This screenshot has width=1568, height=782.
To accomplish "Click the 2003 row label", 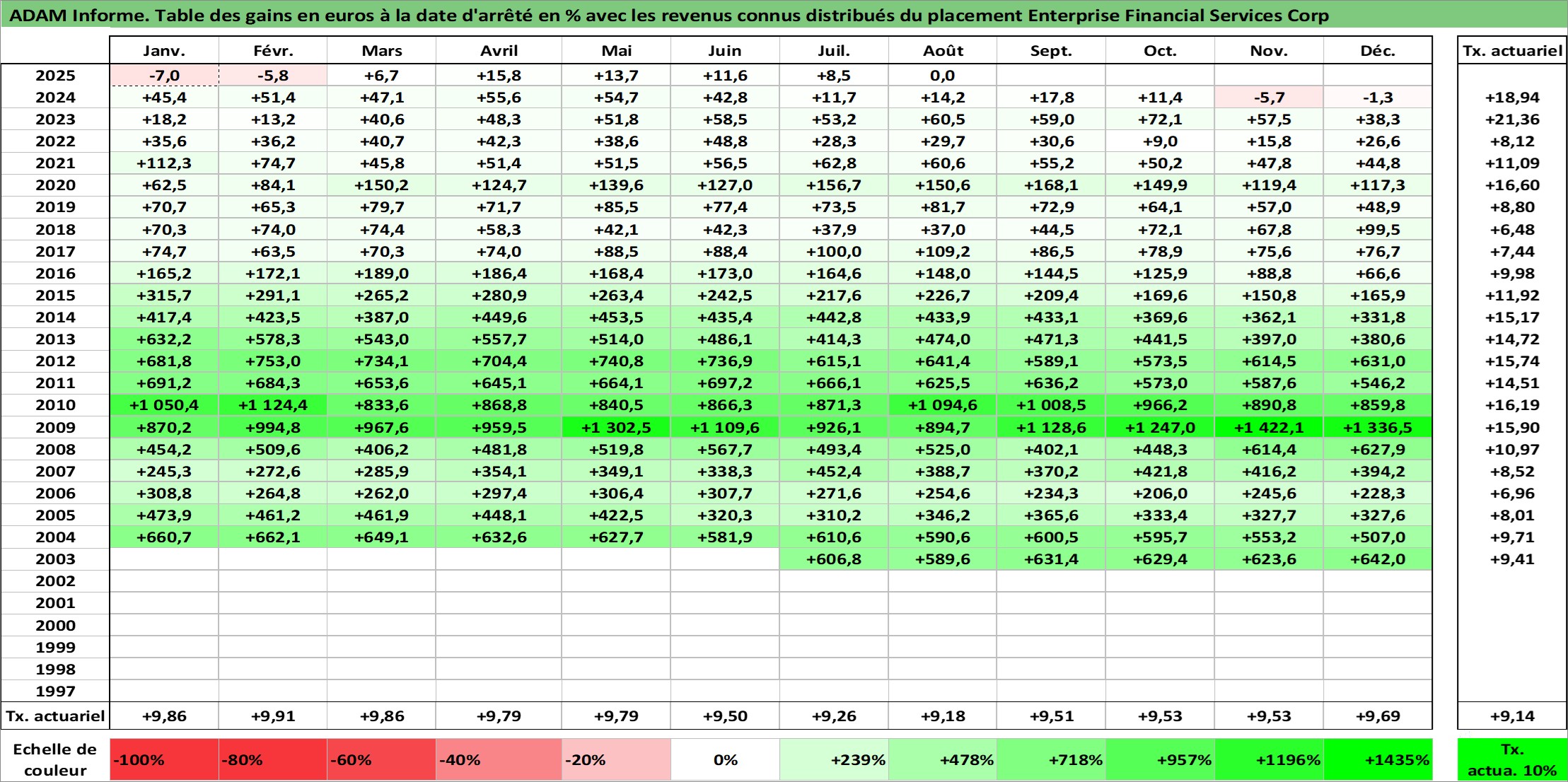I will tap(55, 559).
